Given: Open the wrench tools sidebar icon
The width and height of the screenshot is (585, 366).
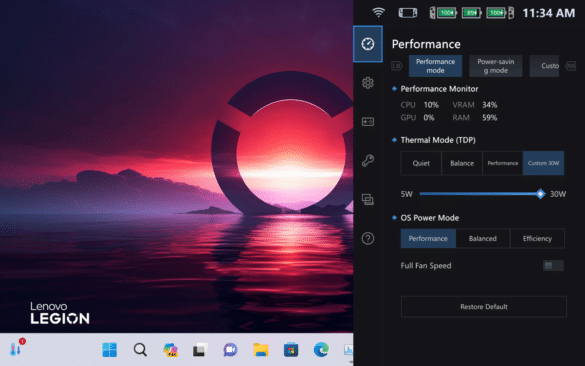Looking at the screenshot, I should click(x=368, y=160).
